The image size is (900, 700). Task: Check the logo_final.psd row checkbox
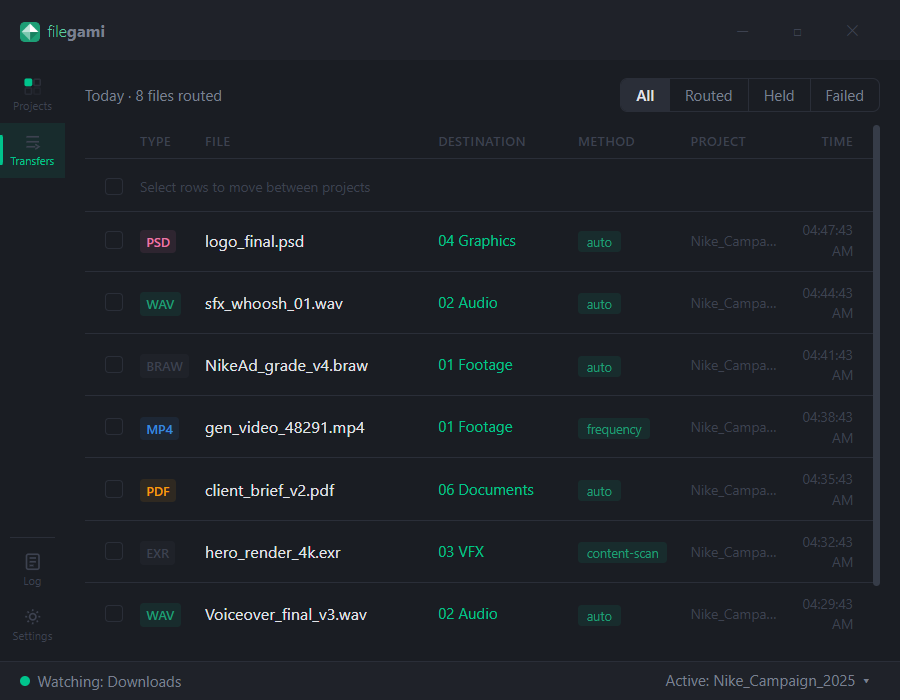(x=114, y=240)
